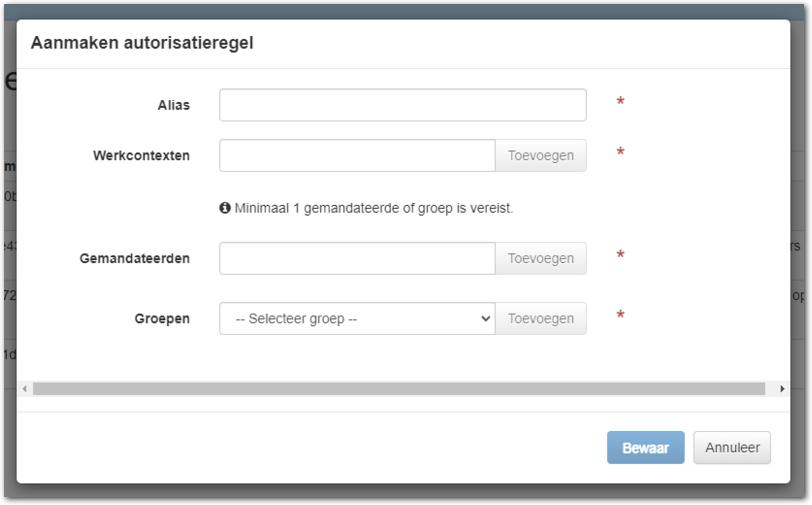Click the Groepen label text
The image size is (812, 505).
tap(162, 318)
